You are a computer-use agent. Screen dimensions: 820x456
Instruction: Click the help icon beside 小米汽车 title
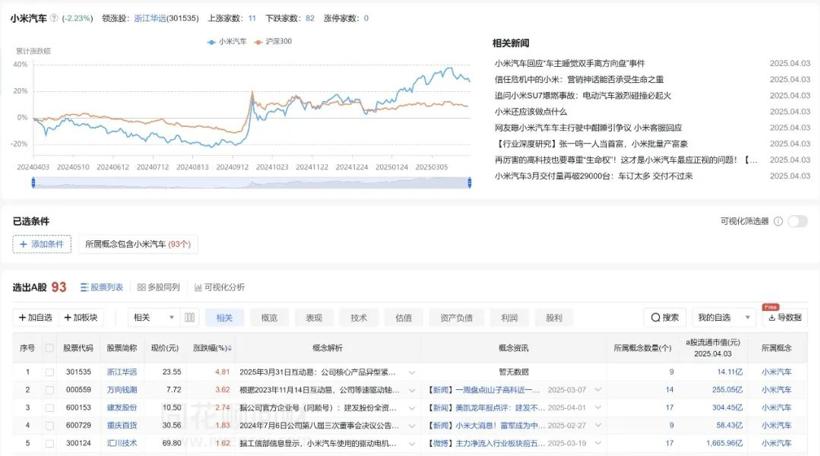(x=55, y=18)
